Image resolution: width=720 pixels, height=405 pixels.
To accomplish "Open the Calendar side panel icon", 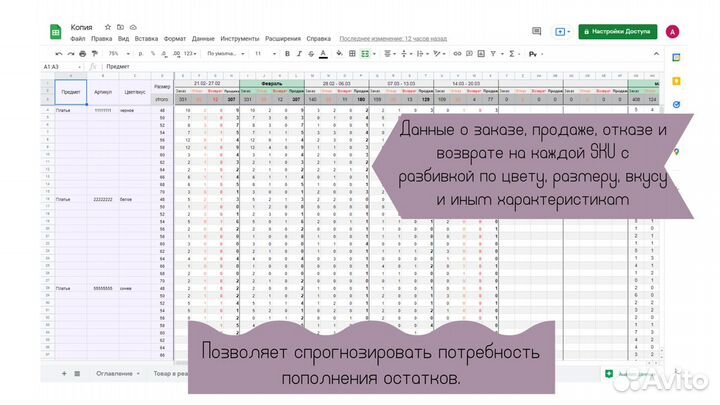I will pos(676,57).
